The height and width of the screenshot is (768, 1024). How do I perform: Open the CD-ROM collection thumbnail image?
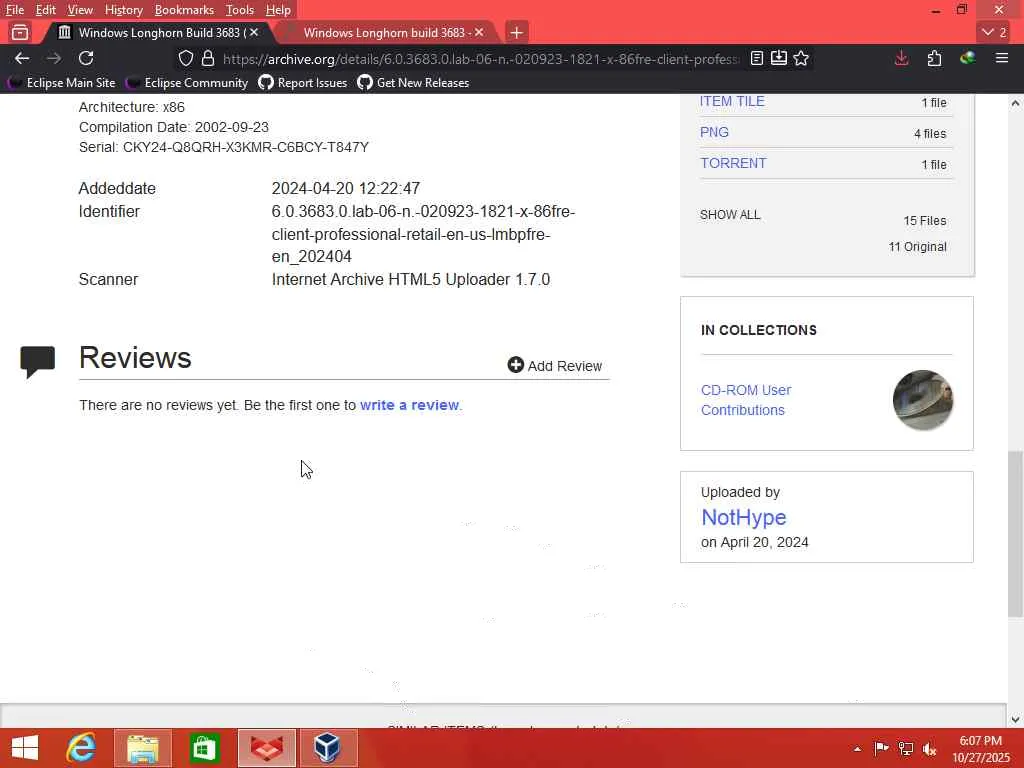click(923, 400)
